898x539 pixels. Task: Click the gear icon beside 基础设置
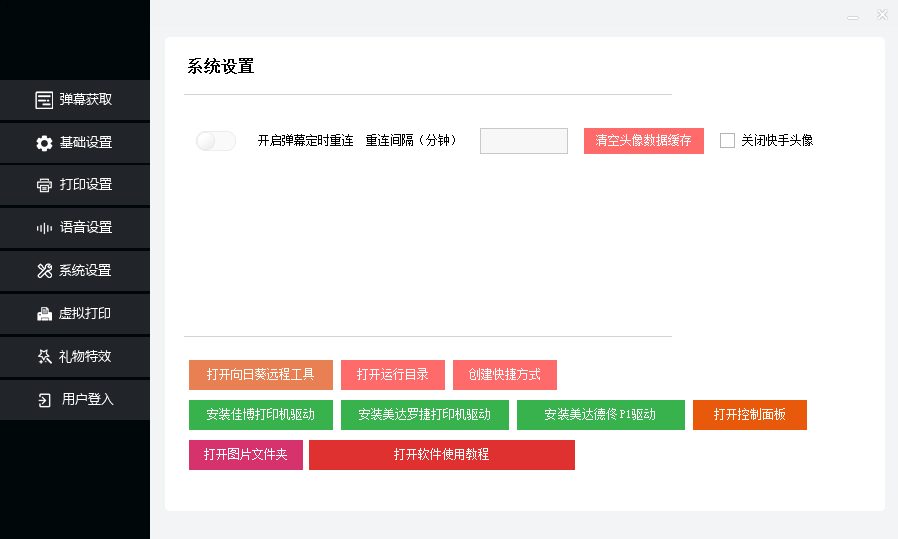pos(44,143)
